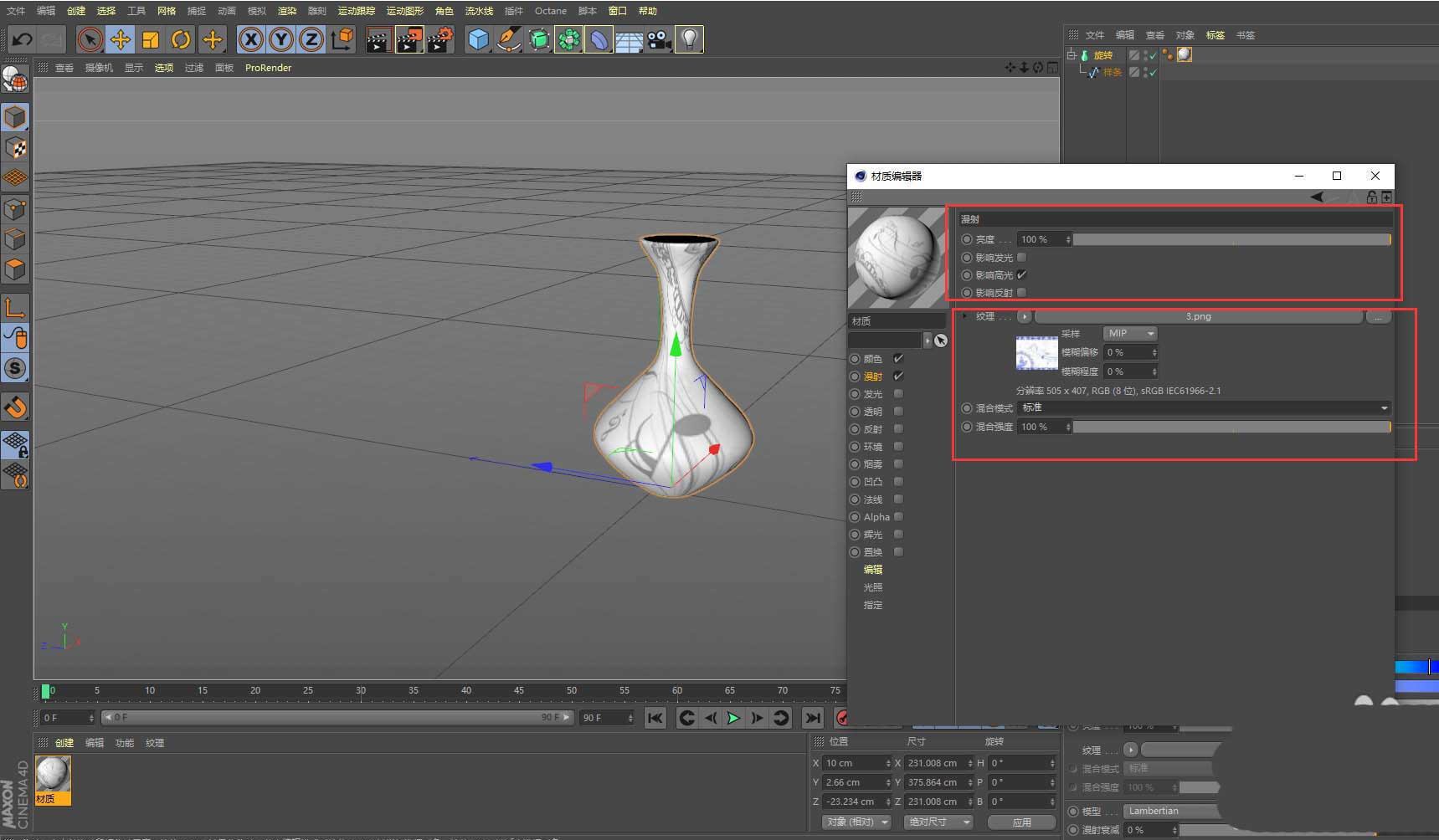Open the camera objects icon
This screenshot has height=840, width=1439.
(x=660, y=39)
